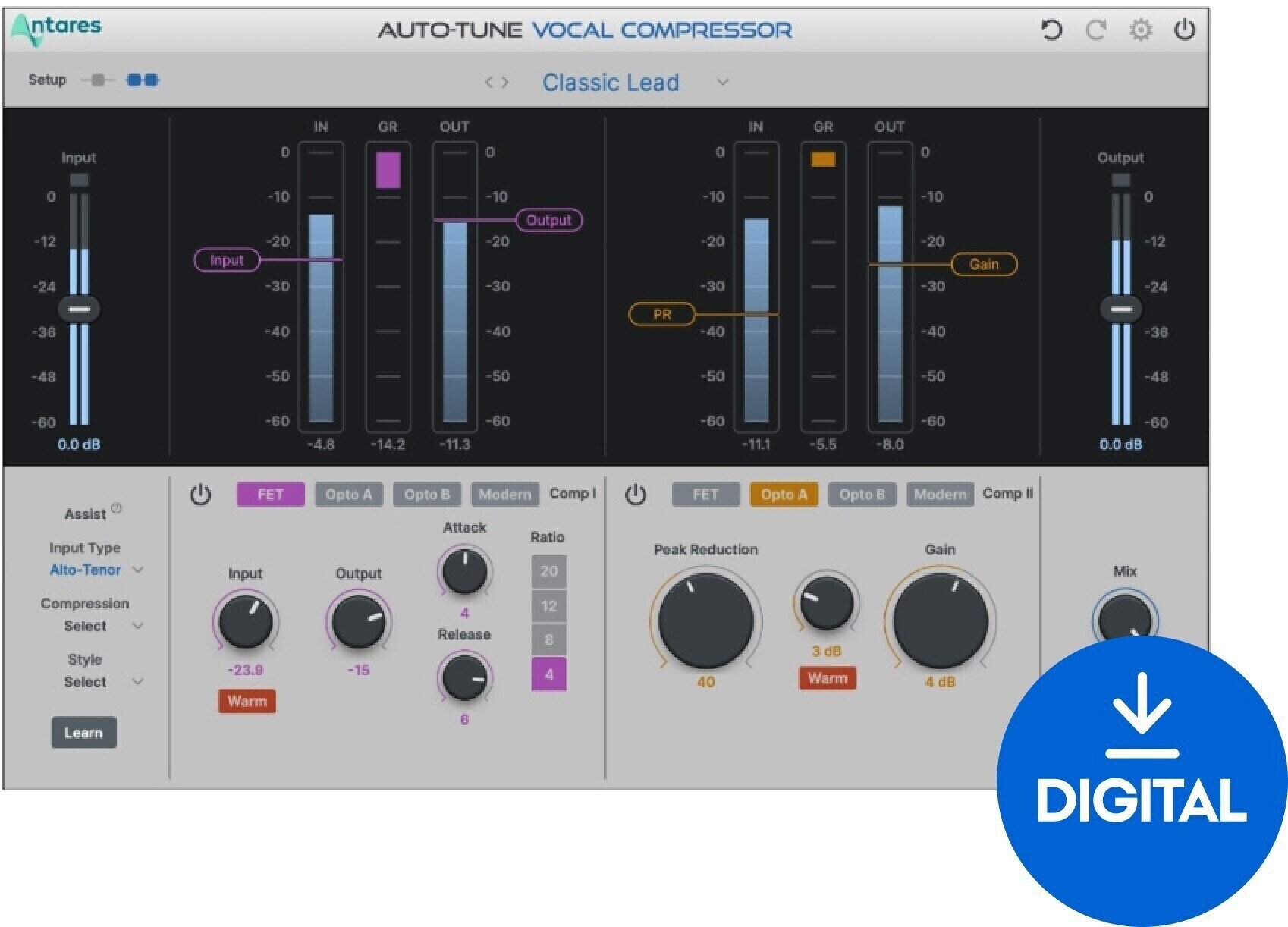This screenshot has width=1288, height=927.
Task: Click the main Input fader handle
Action: click(x=79, y=310)
